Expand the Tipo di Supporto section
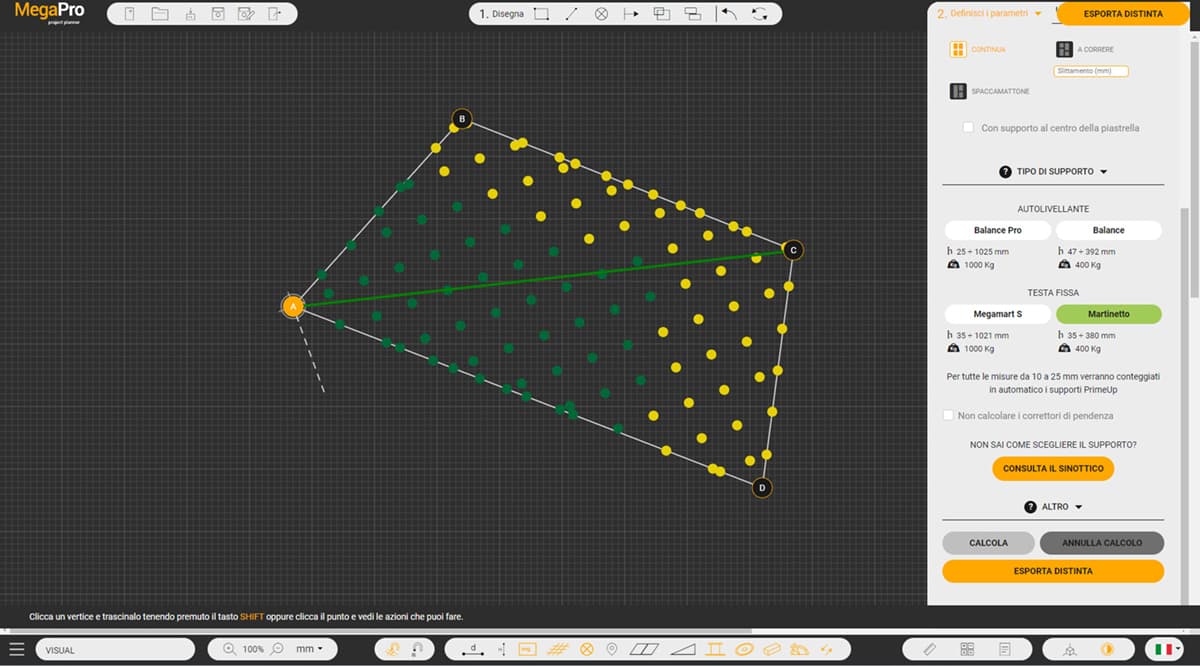1200x666 pixels. coord(1054,172)
